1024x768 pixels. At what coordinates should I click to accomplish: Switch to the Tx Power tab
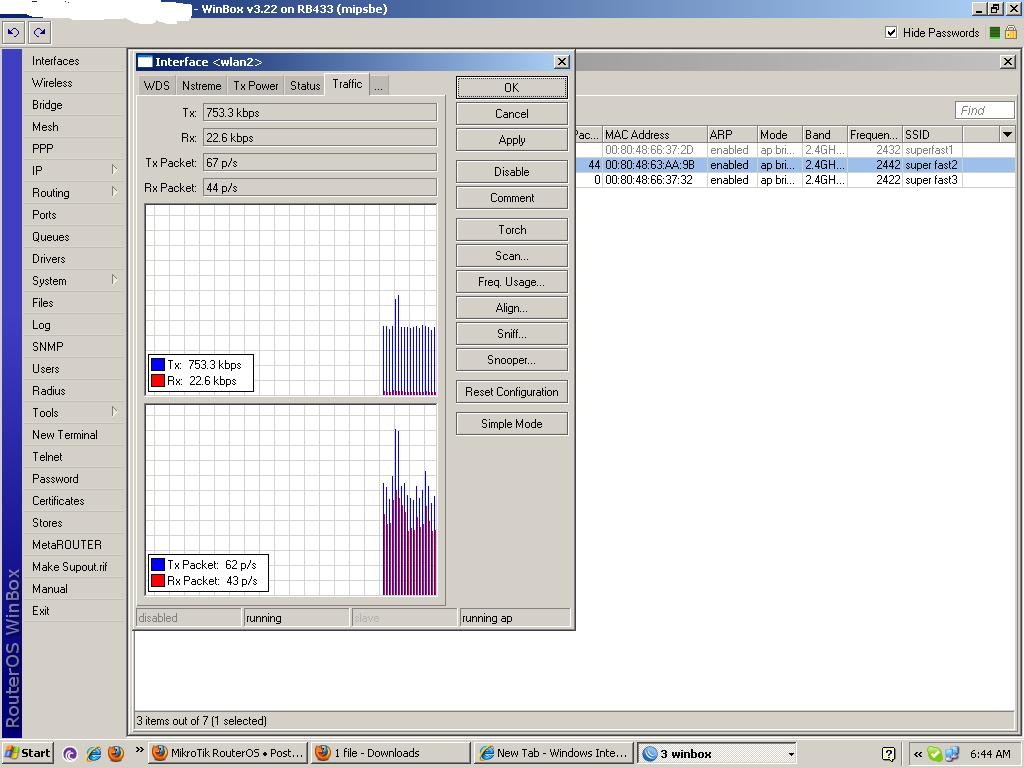click(x=255, y=85)
